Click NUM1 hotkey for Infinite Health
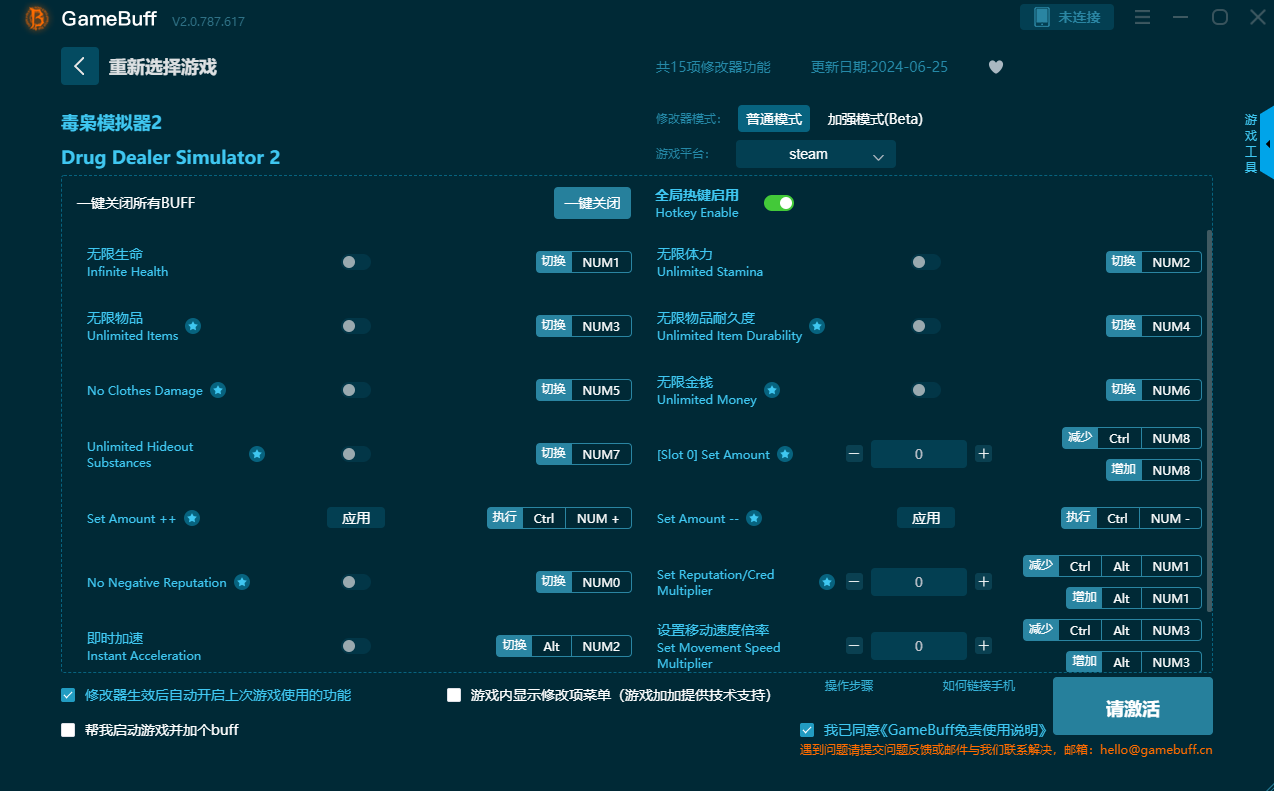1274x791 pixels. (x=601, y=262)
